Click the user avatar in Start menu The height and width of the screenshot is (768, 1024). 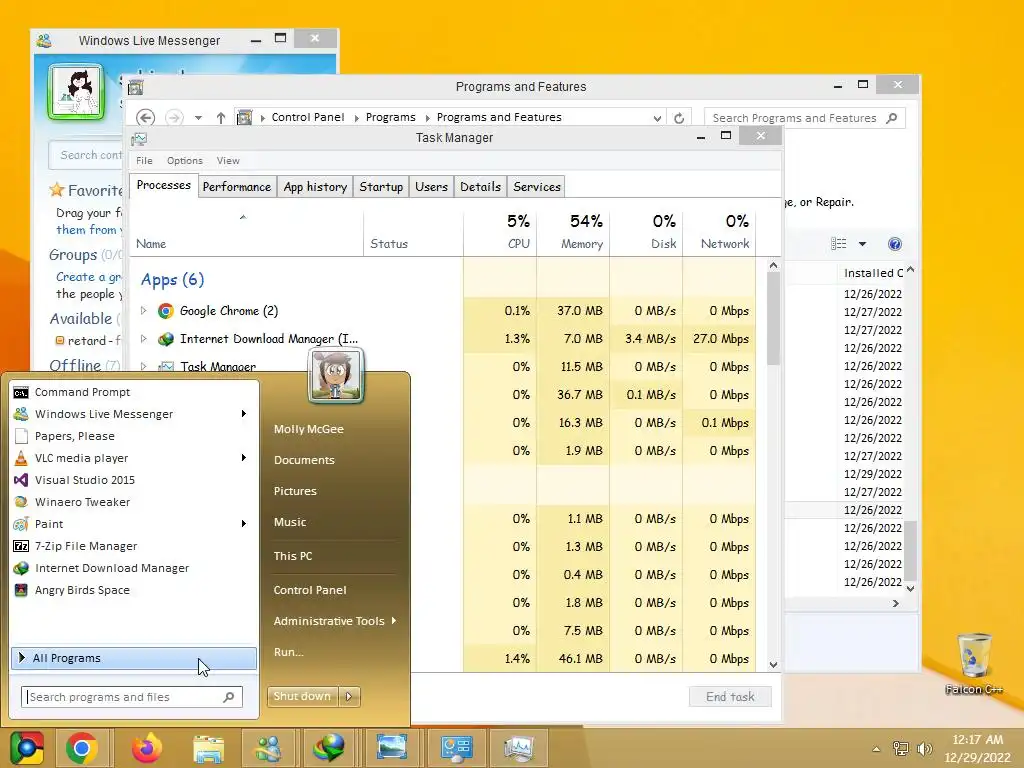[x=336, y=375]
